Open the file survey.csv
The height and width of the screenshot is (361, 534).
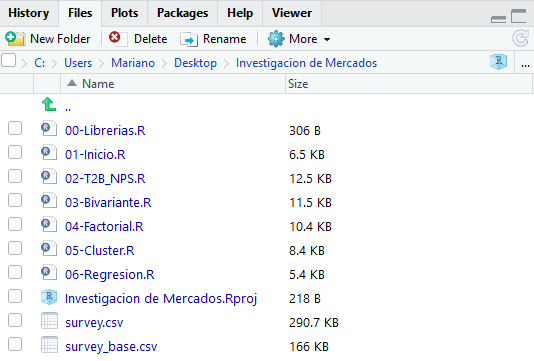pyautogui.click(x=94, y=323)
